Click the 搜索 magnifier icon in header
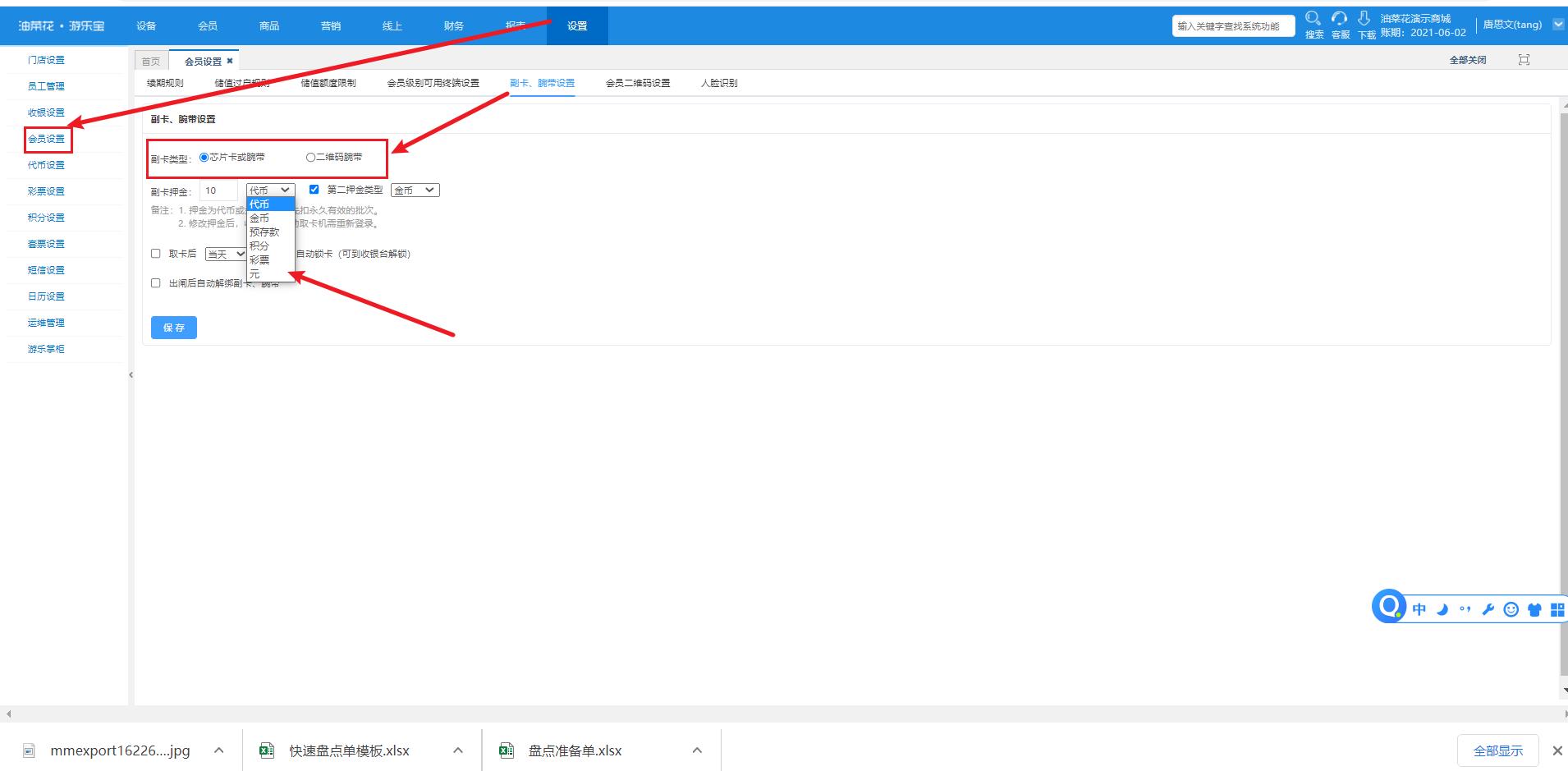This screenshot has width=1568, height=771. (1313, 18)
